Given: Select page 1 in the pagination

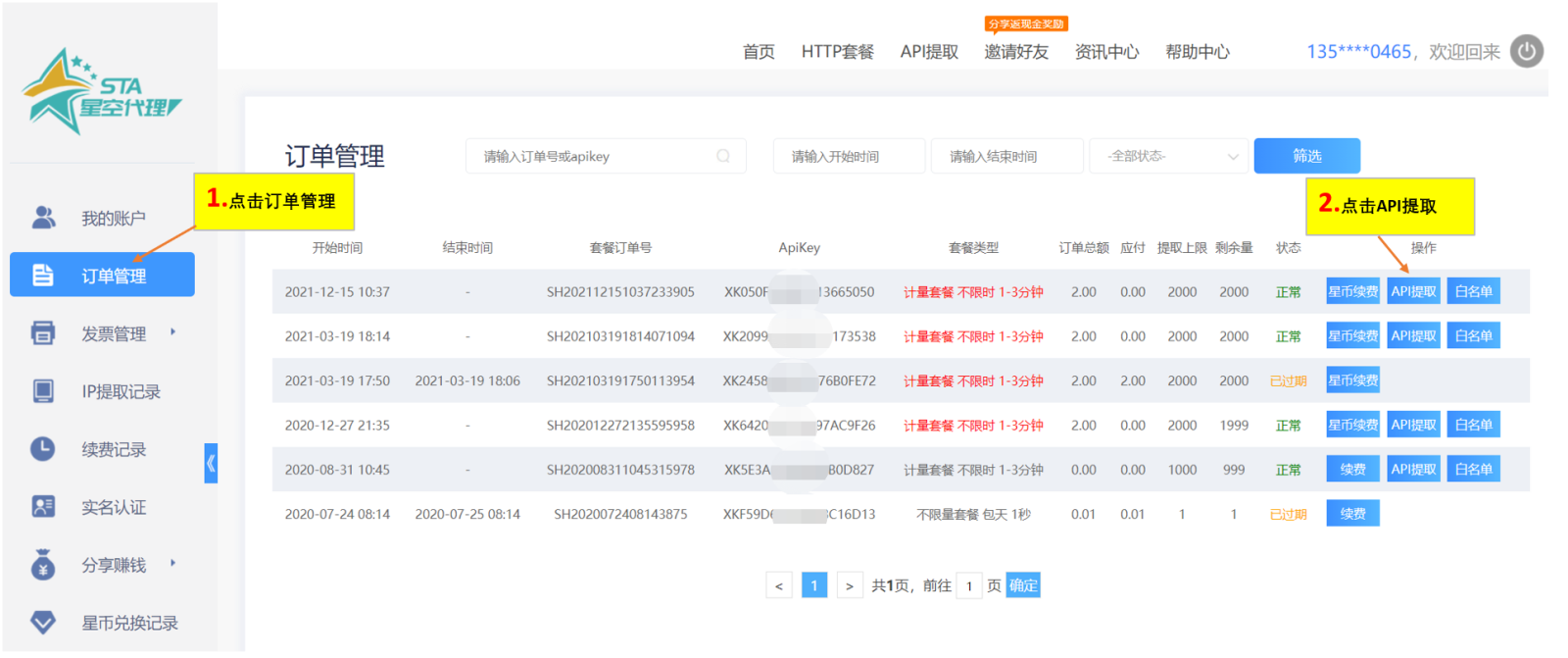Looking at the screenshot, I should (x=814, y=585).
